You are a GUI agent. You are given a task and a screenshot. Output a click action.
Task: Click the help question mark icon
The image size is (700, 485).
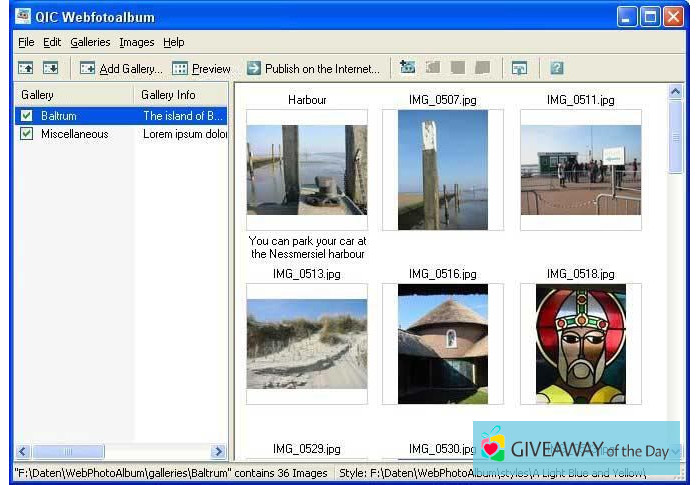(557, 68)
